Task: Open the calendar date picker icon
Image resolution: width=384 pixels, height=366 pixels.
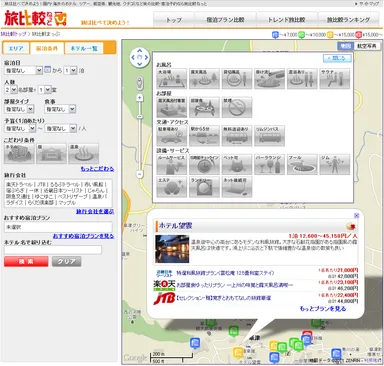Action: point(47,70)
